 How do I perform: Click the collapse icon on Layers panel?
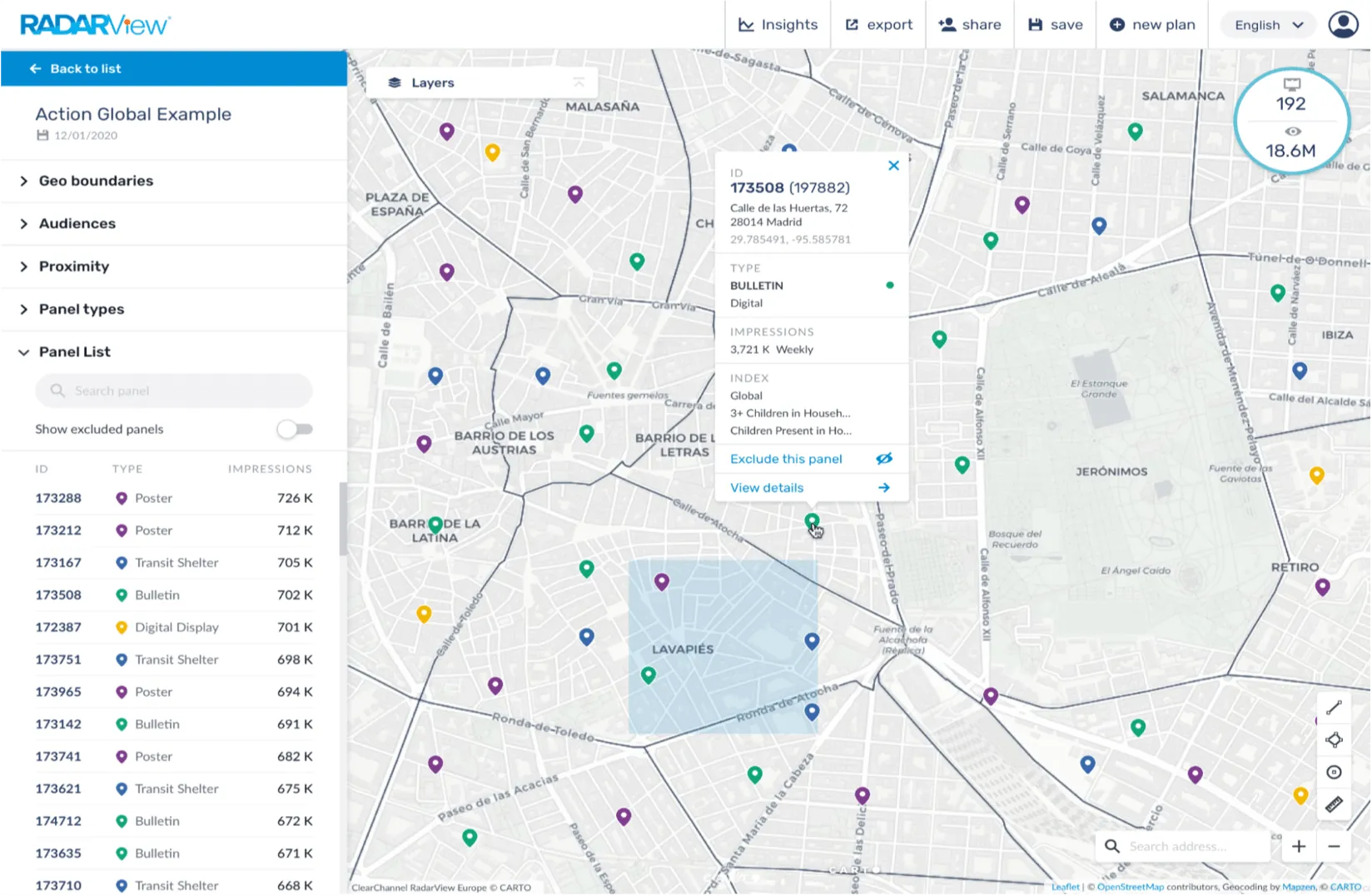(579, 82)
